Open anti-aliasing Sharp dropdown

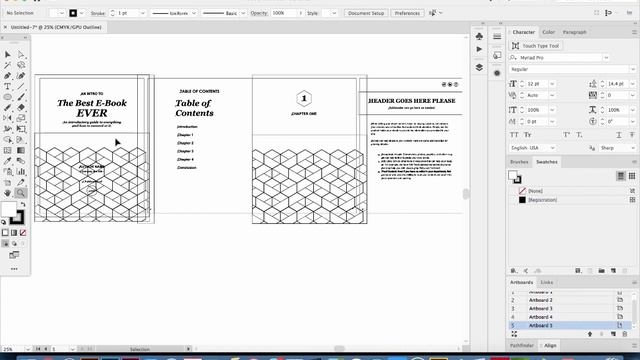click(632, 148)
